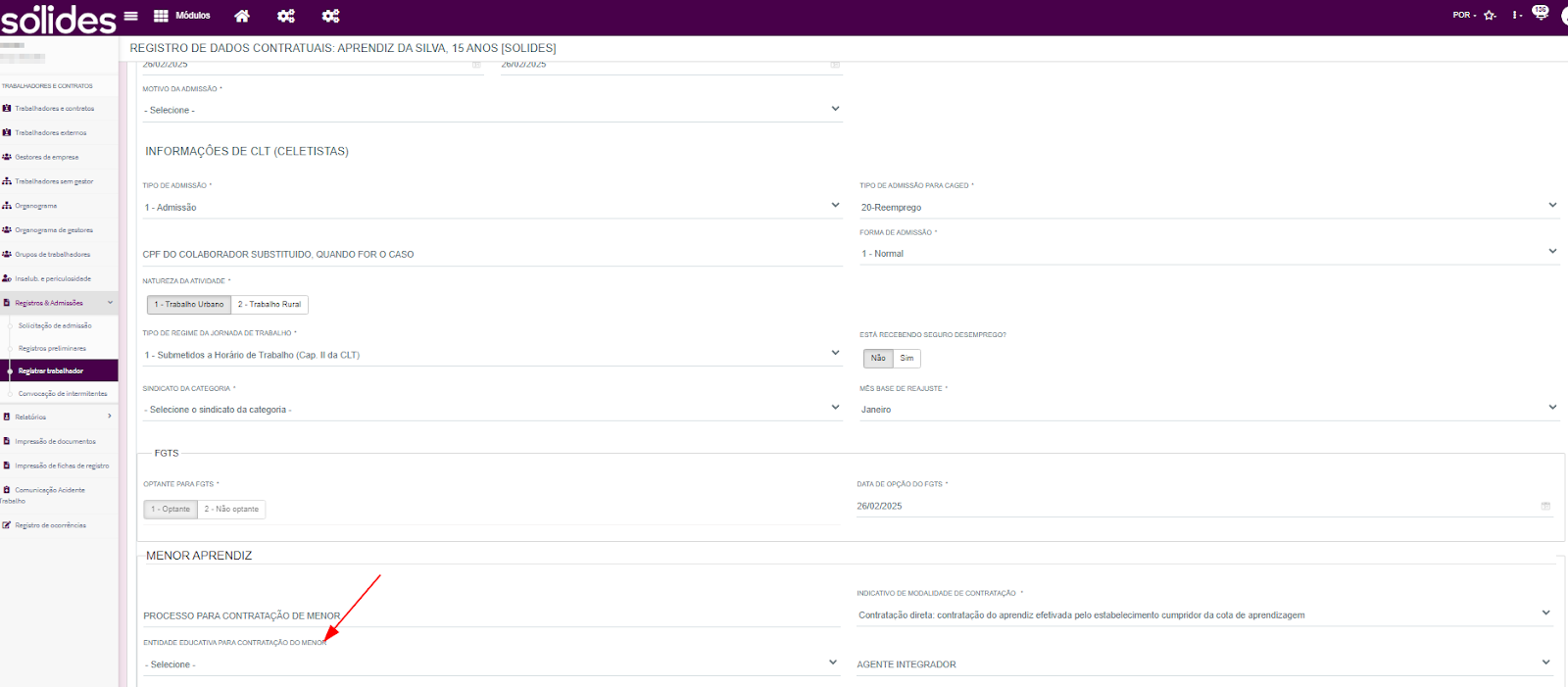Image resolution: width=1568 pixels, height=687 pixels.
Task: Open Impressão de documentos link
Action: click(55, 442)
